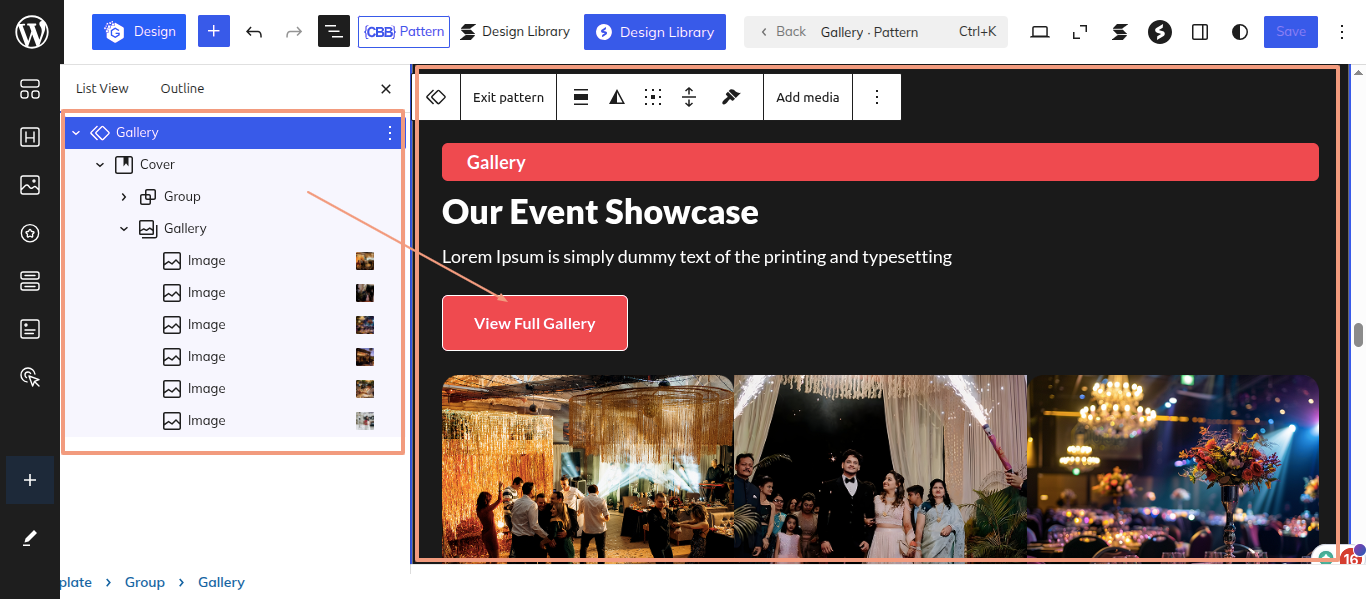Select the Group block row
1366x599 pixels.
(233, 196)
